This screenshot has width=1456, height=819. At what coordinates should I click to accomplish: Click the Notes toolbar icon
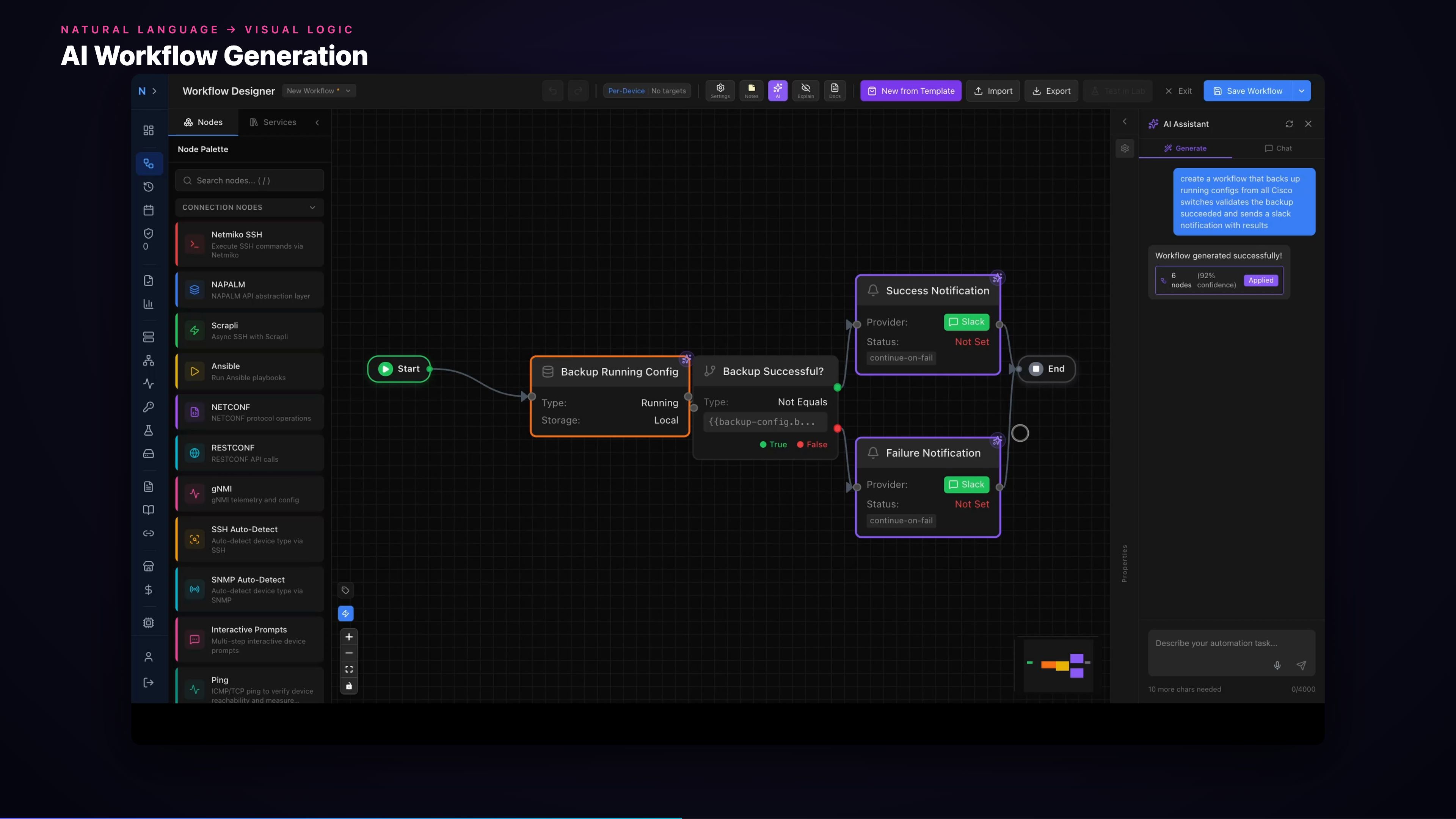(x=751, y=91)
